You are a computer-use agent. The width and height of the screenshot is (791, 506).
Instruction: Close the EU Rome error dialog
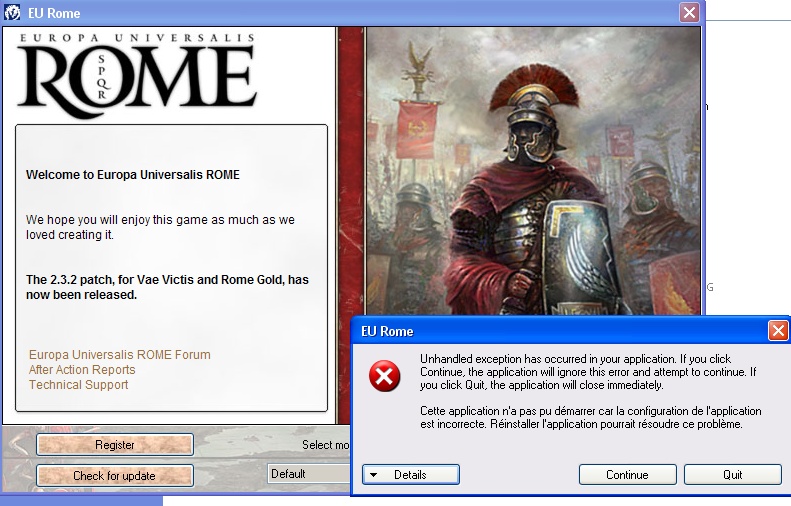click(778, 331)
